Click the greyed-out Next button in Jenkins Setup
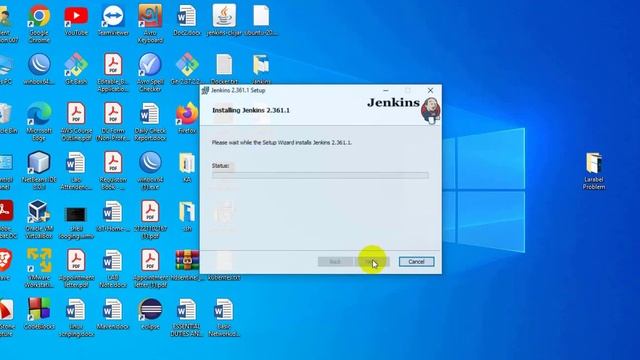The image size is (640, 360). [373, 262]
